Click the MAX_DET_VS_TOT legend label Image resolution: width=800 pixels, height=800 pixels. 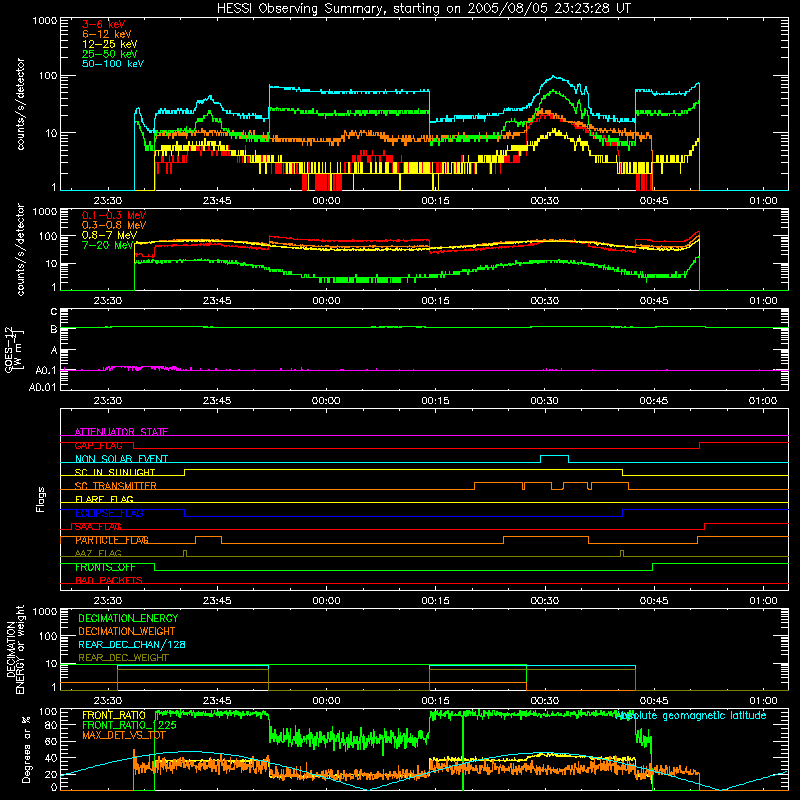click(x=123, y=735)
